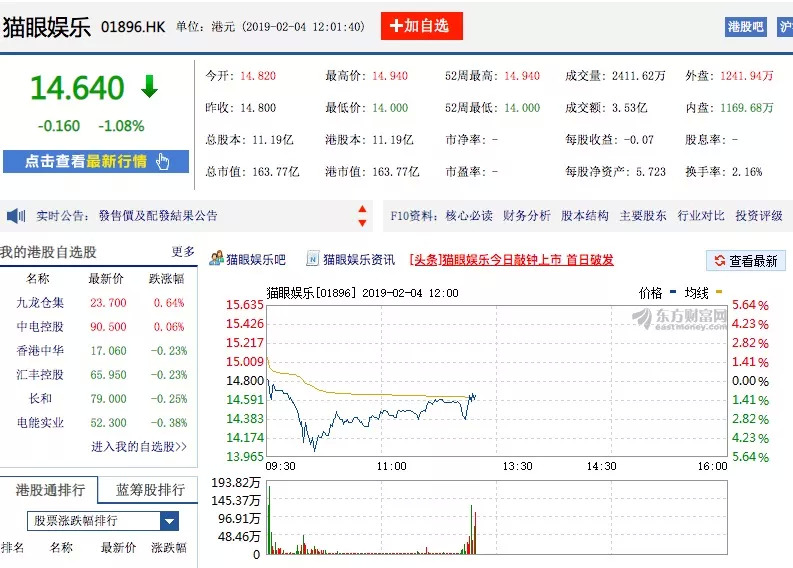Click the arrow button of the ranking dropdown
The width and height of the screenshot is (793, 568).
tap(169, 521)
